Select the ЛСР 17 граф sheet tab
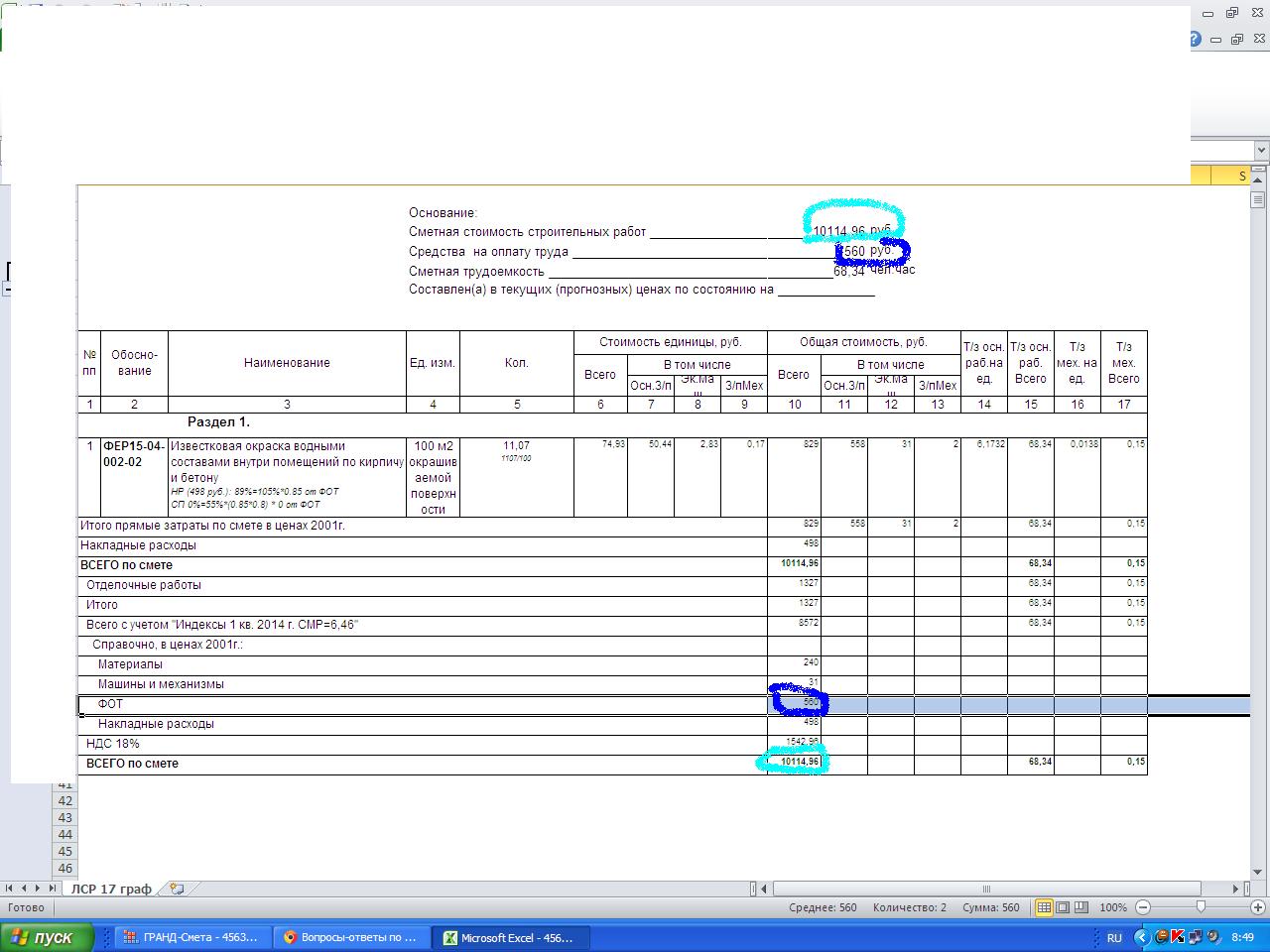 coord(111,889)
